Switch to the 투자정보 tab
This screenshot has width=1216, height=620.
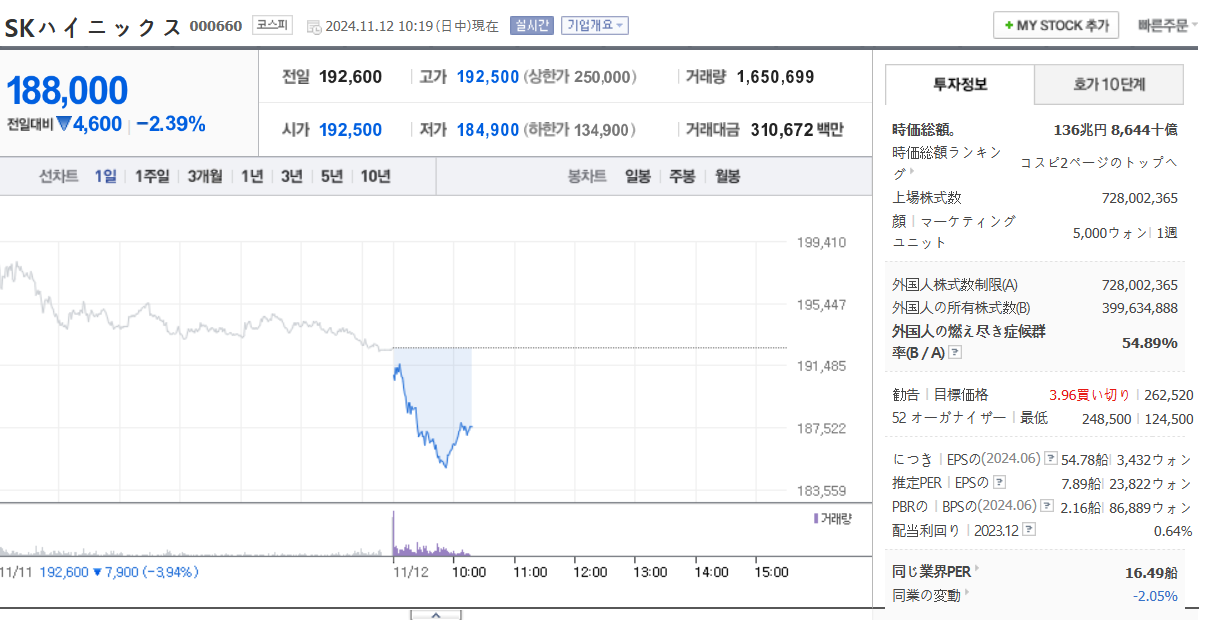[960, 85]
